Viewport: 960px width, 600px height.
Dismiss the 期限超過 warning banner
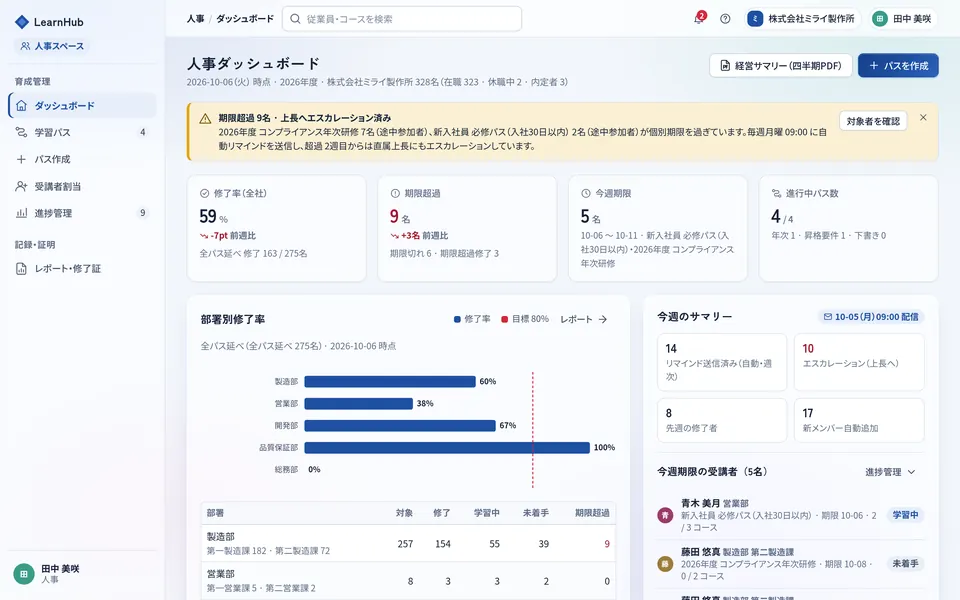coord(923,118)
